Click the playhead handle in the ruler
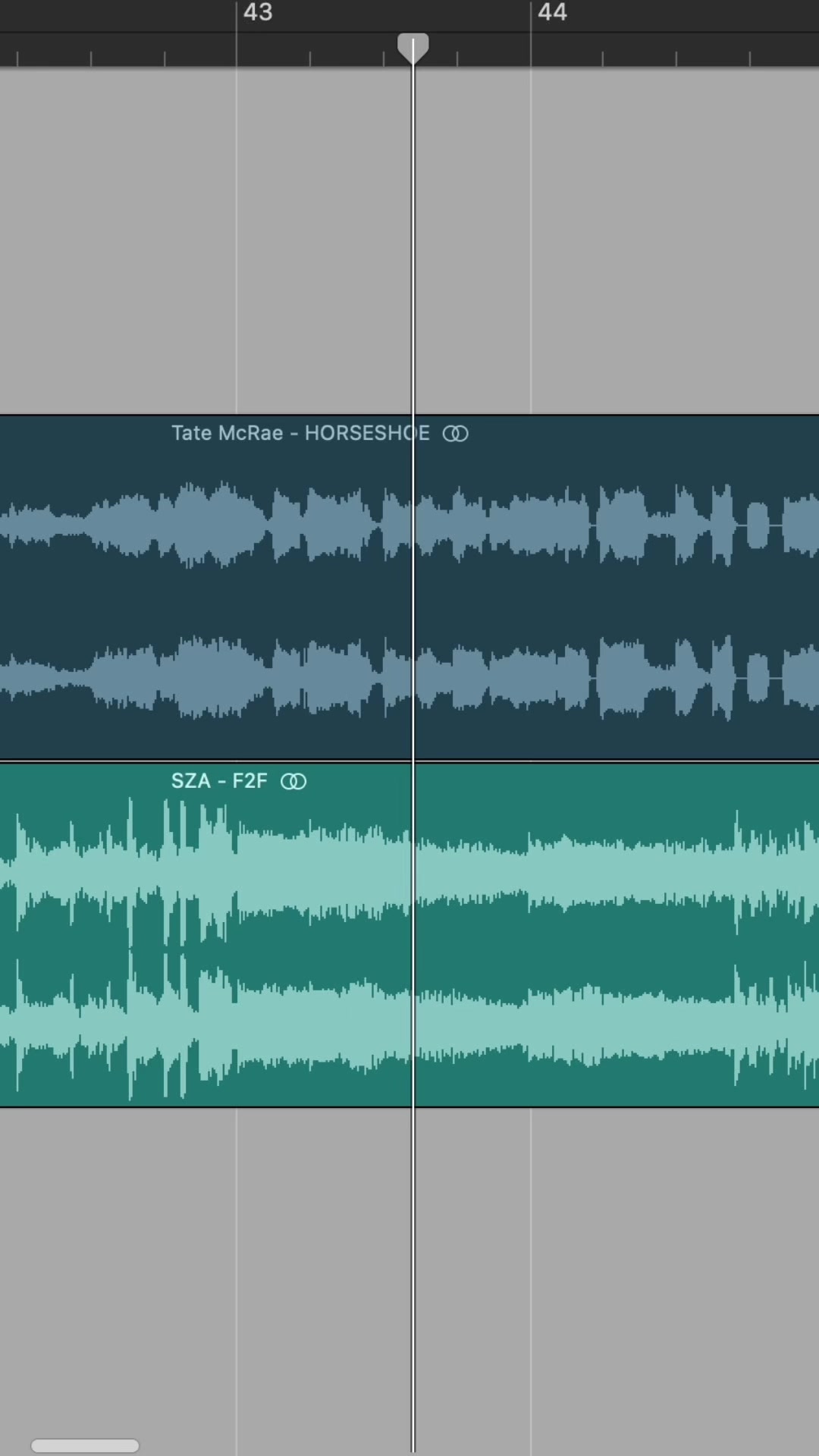Image resolution: width=819 pixels, height=1456 pixels. tap(413, 49)
